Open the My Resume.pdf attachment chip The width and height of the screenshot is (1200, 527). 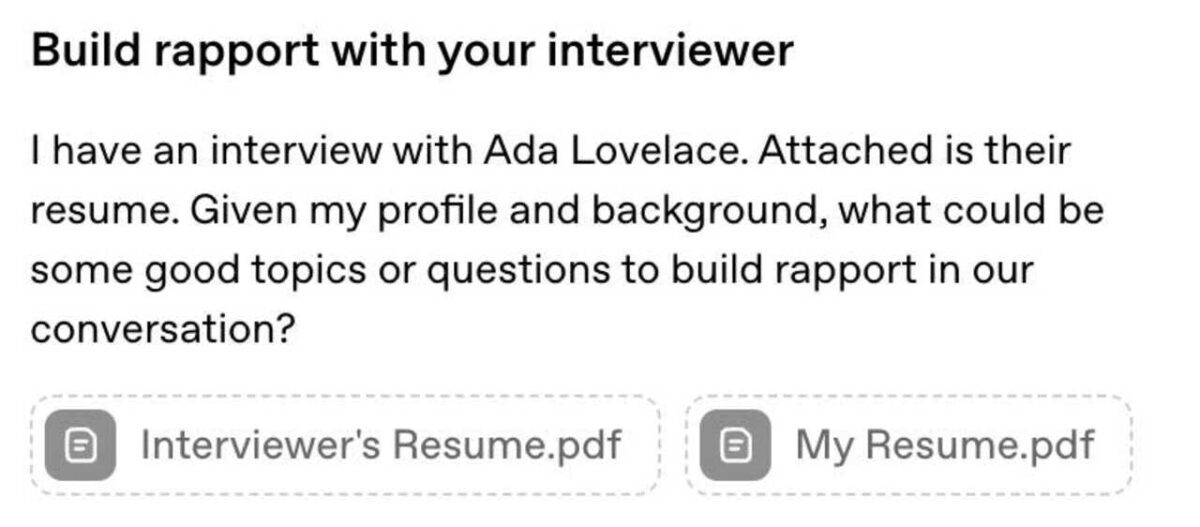908,445
